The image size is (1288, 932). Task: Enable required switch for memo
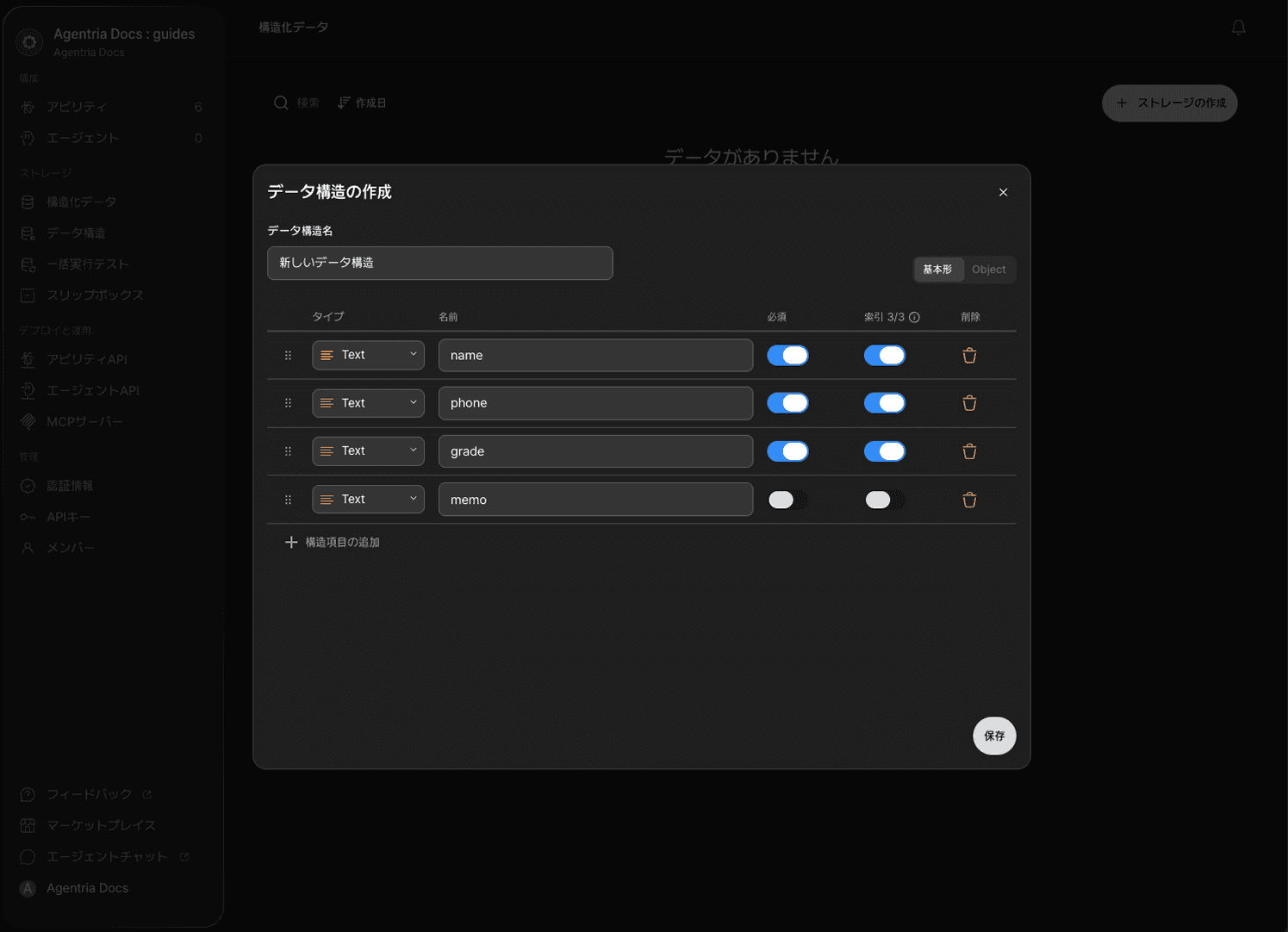(787, 500)
